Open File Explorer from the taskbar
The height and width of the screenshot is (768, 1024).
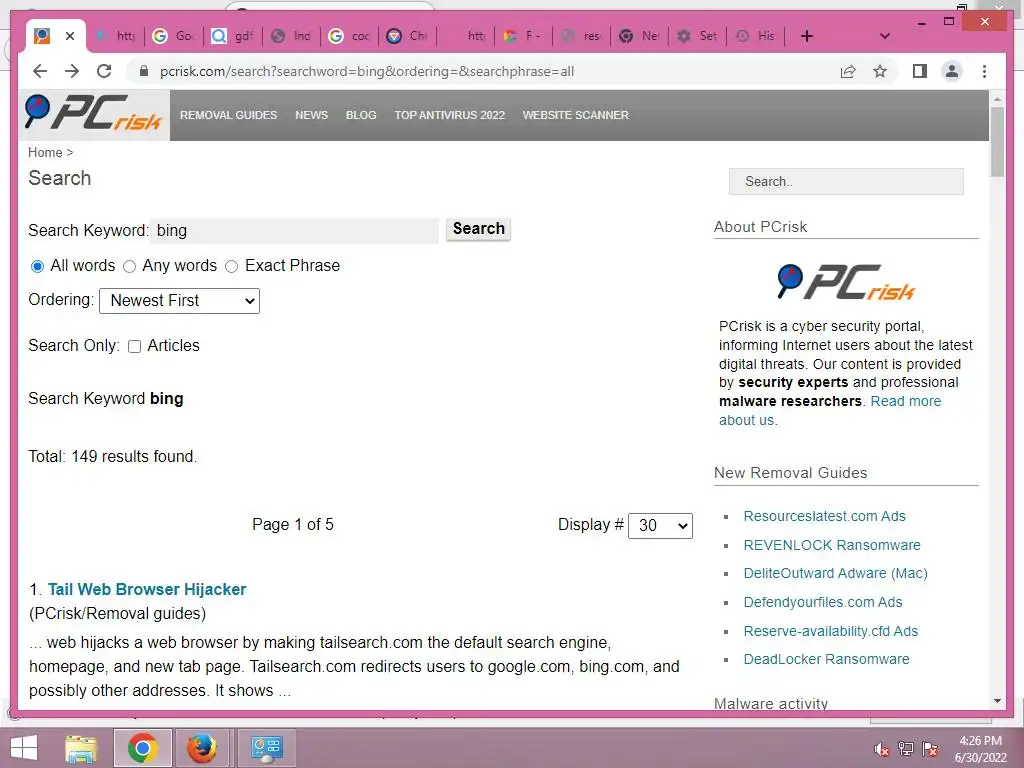(x=81, y=748)
